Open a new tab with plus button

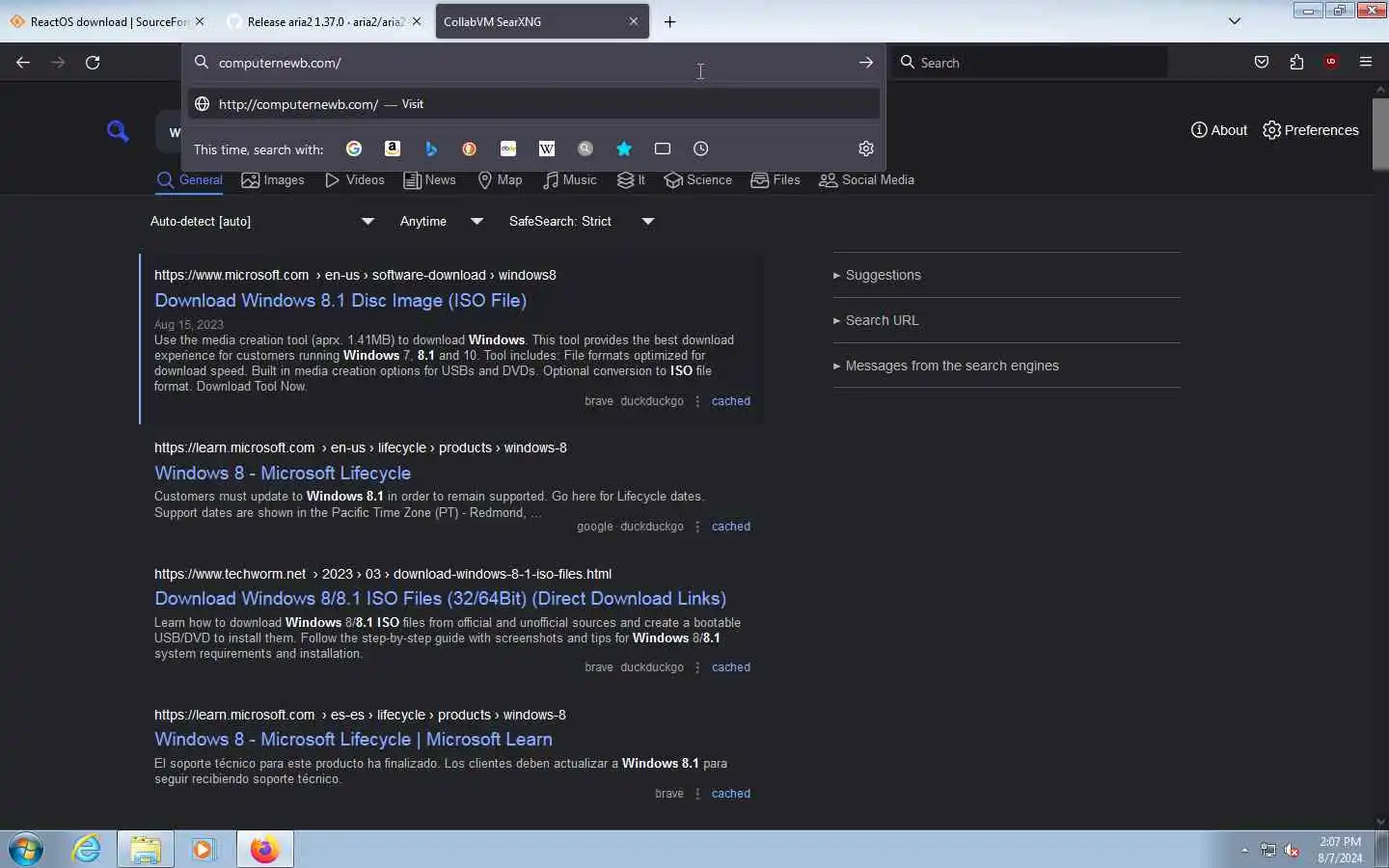click(669, 21)
